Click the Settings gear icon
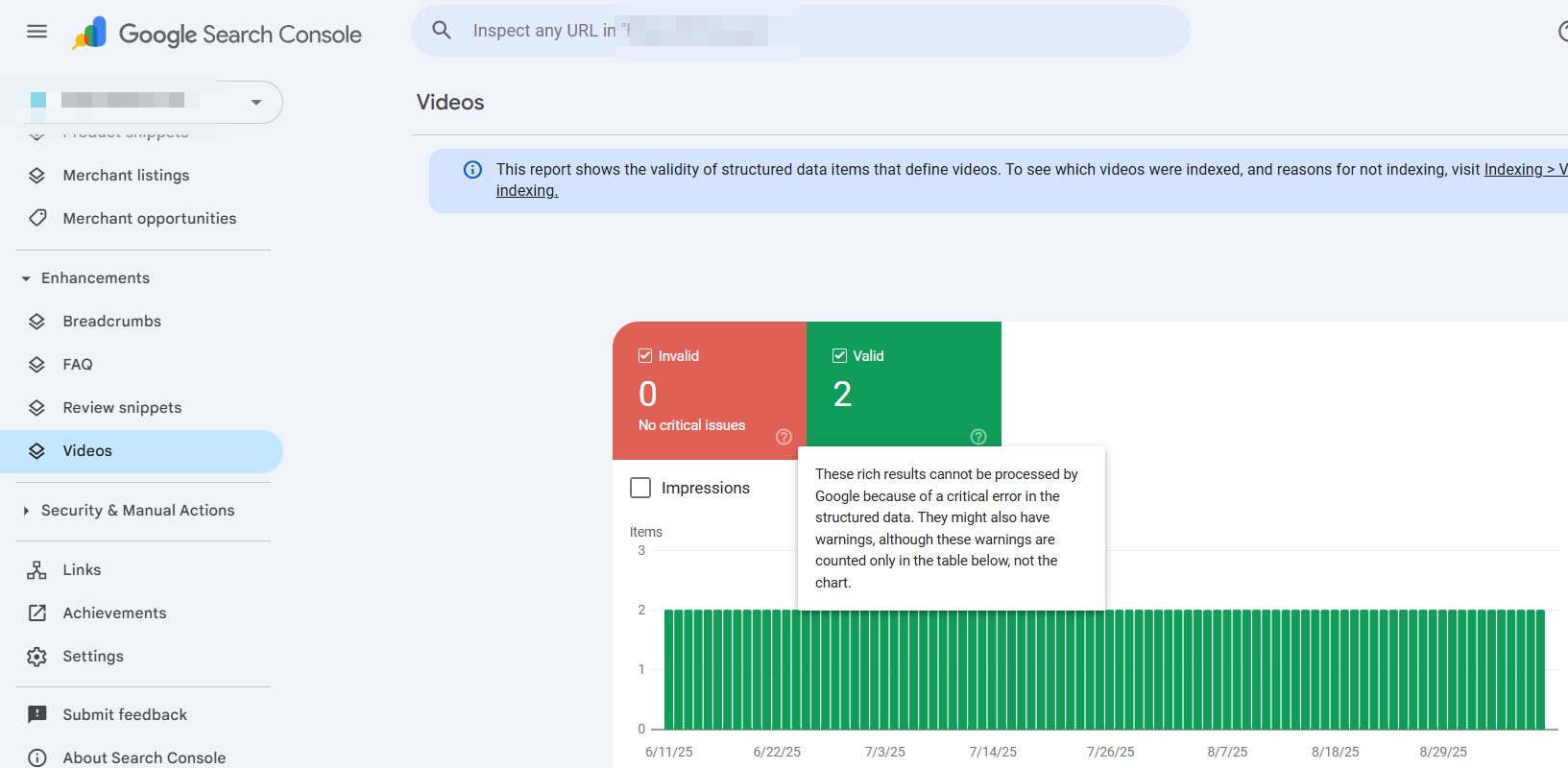 [37, 657]
